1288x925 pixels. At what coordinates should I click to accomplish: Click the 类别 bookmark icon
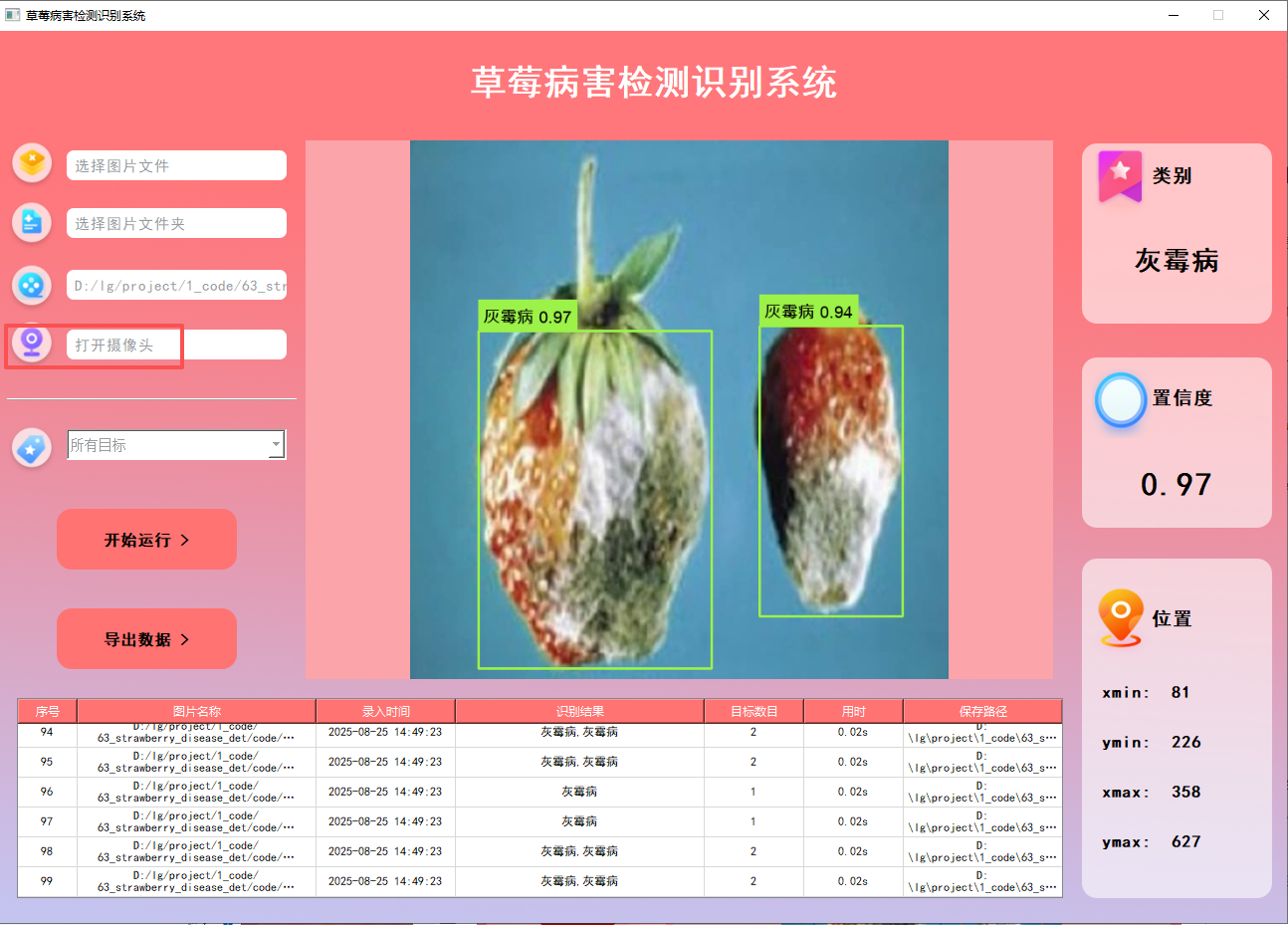tap(1120, 176)
